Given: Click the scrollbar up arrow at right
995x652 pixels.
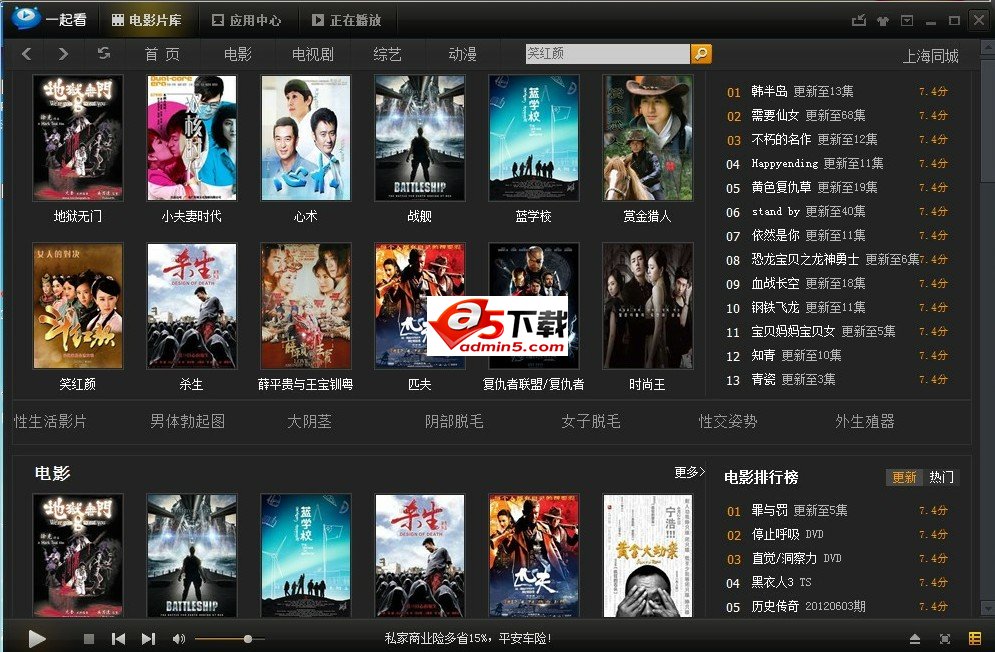Looking at the screenshot, I should (x=988, y=48).
